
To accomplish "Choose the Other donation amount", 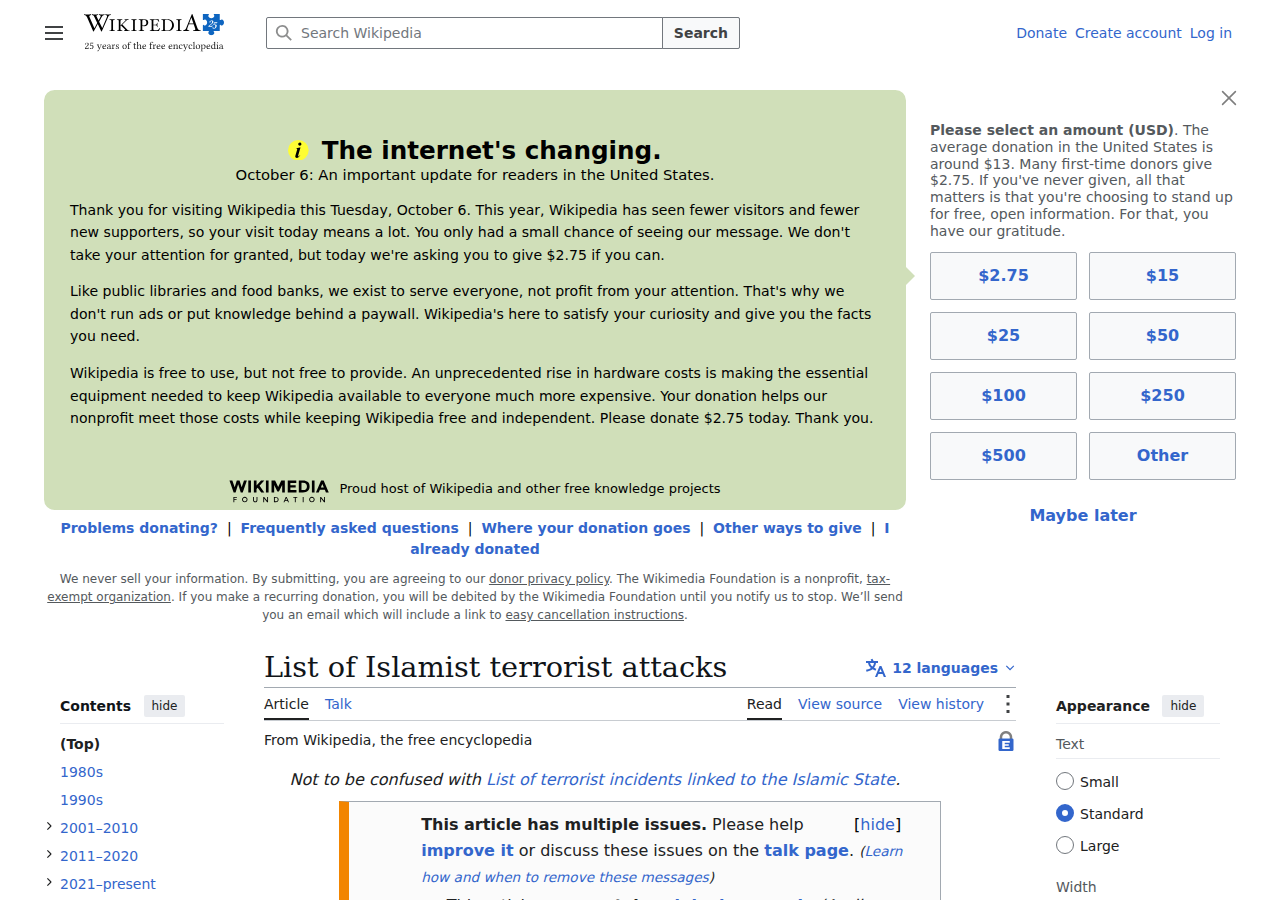I will click(1162, 456).
